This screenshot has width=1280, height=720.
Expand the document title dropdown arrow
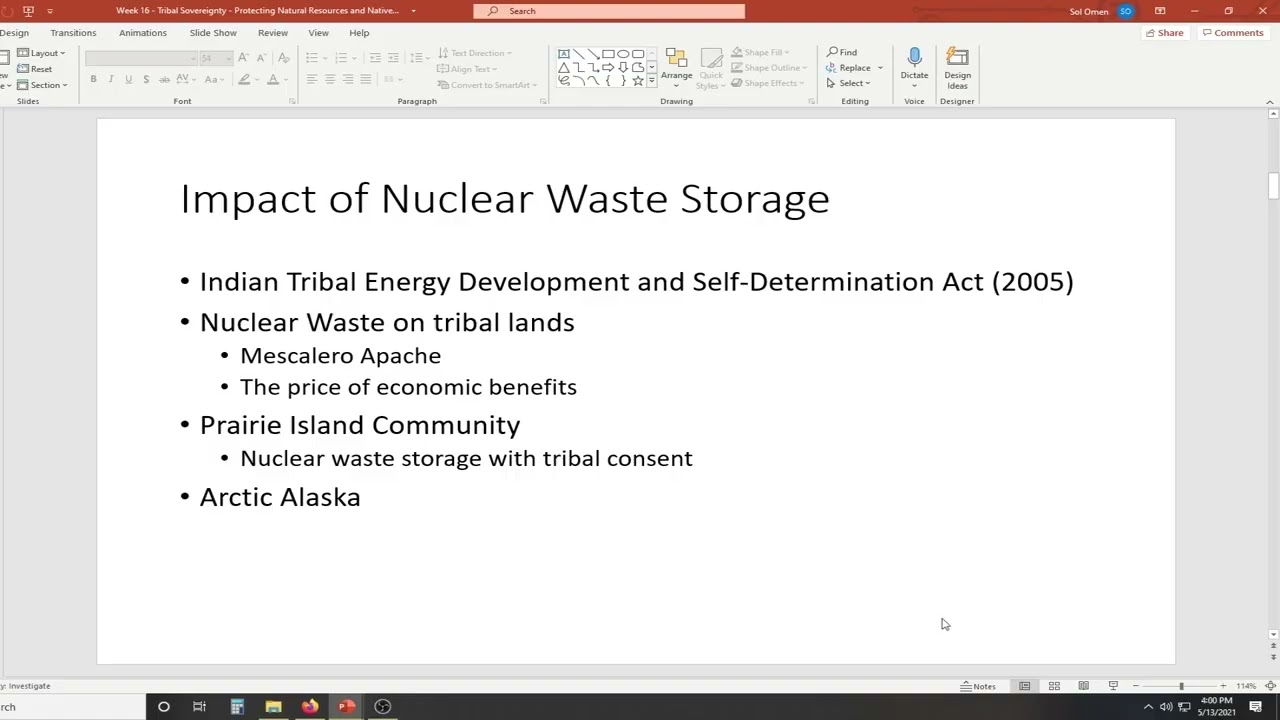[x=413, y=11]
